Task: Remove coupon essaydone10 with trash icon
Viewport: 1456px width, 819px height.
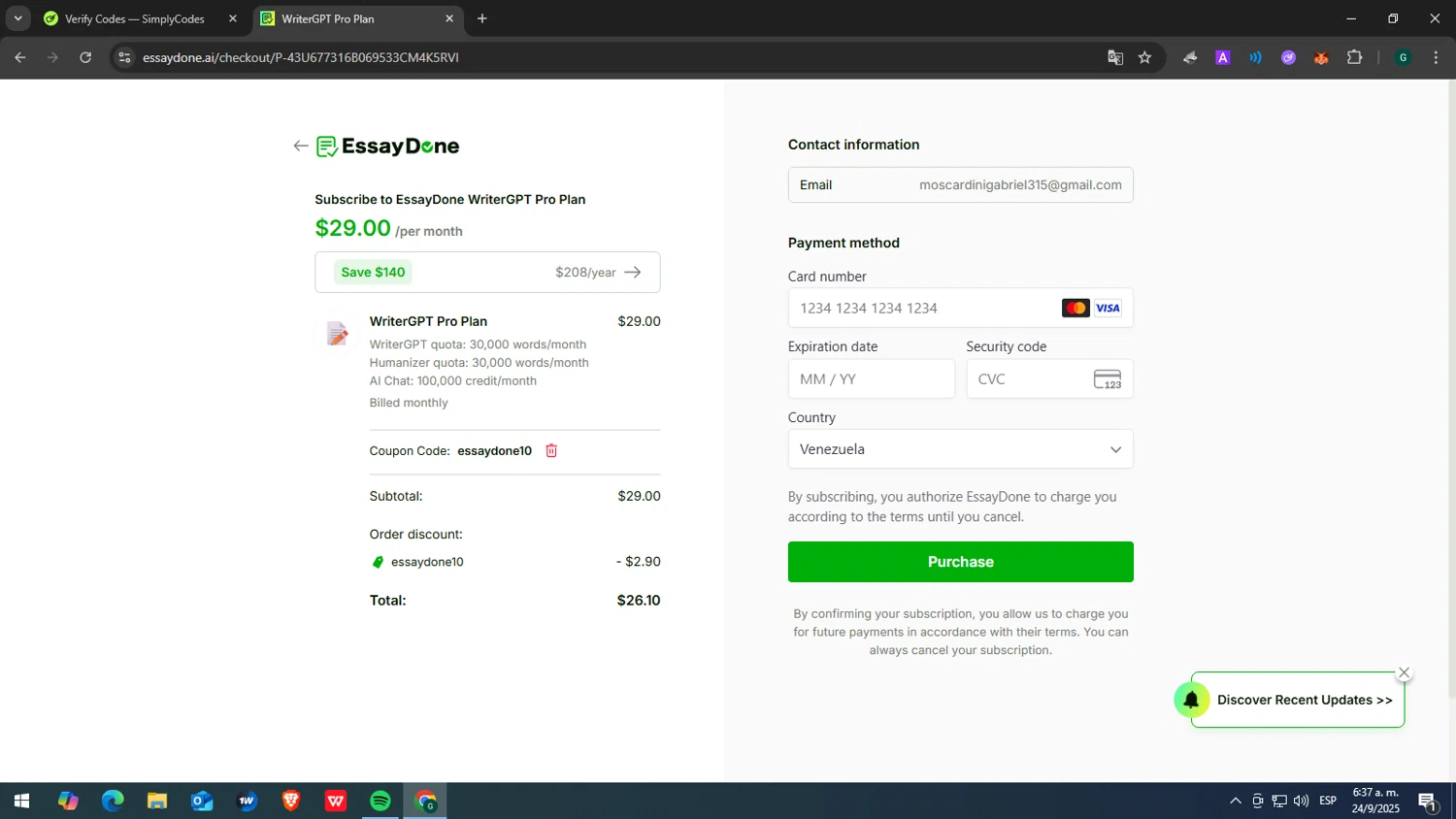Action: (x=551, y=450)
